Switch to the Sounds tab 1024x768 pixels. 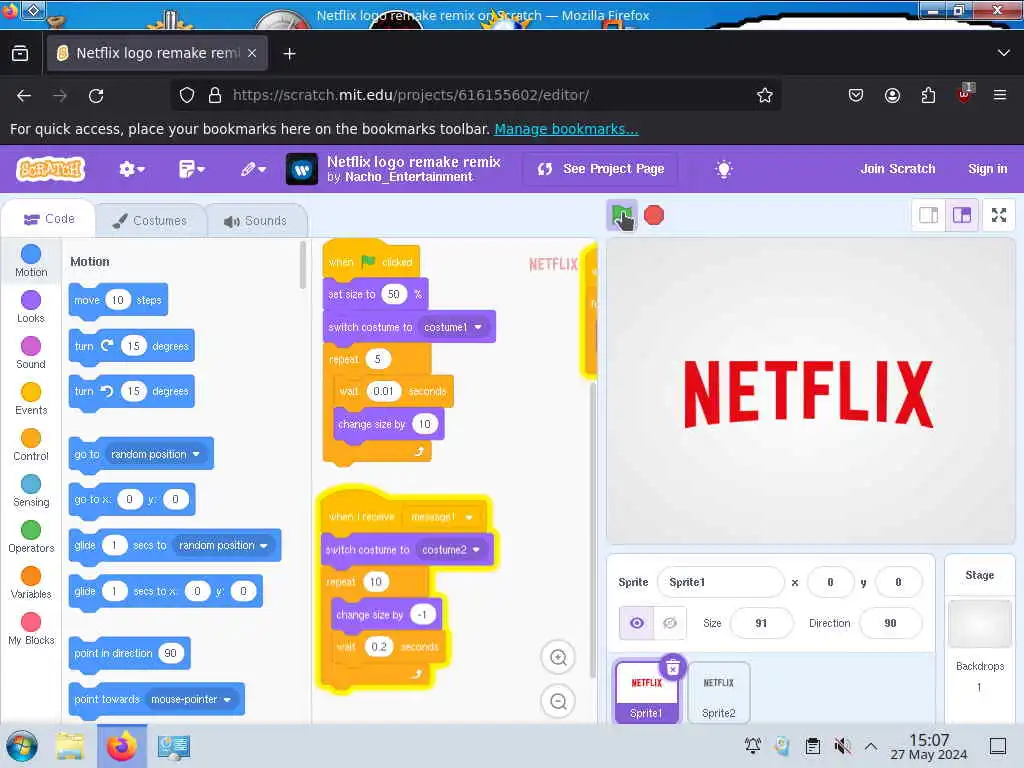pyautogui.click(x=256, y=221)
